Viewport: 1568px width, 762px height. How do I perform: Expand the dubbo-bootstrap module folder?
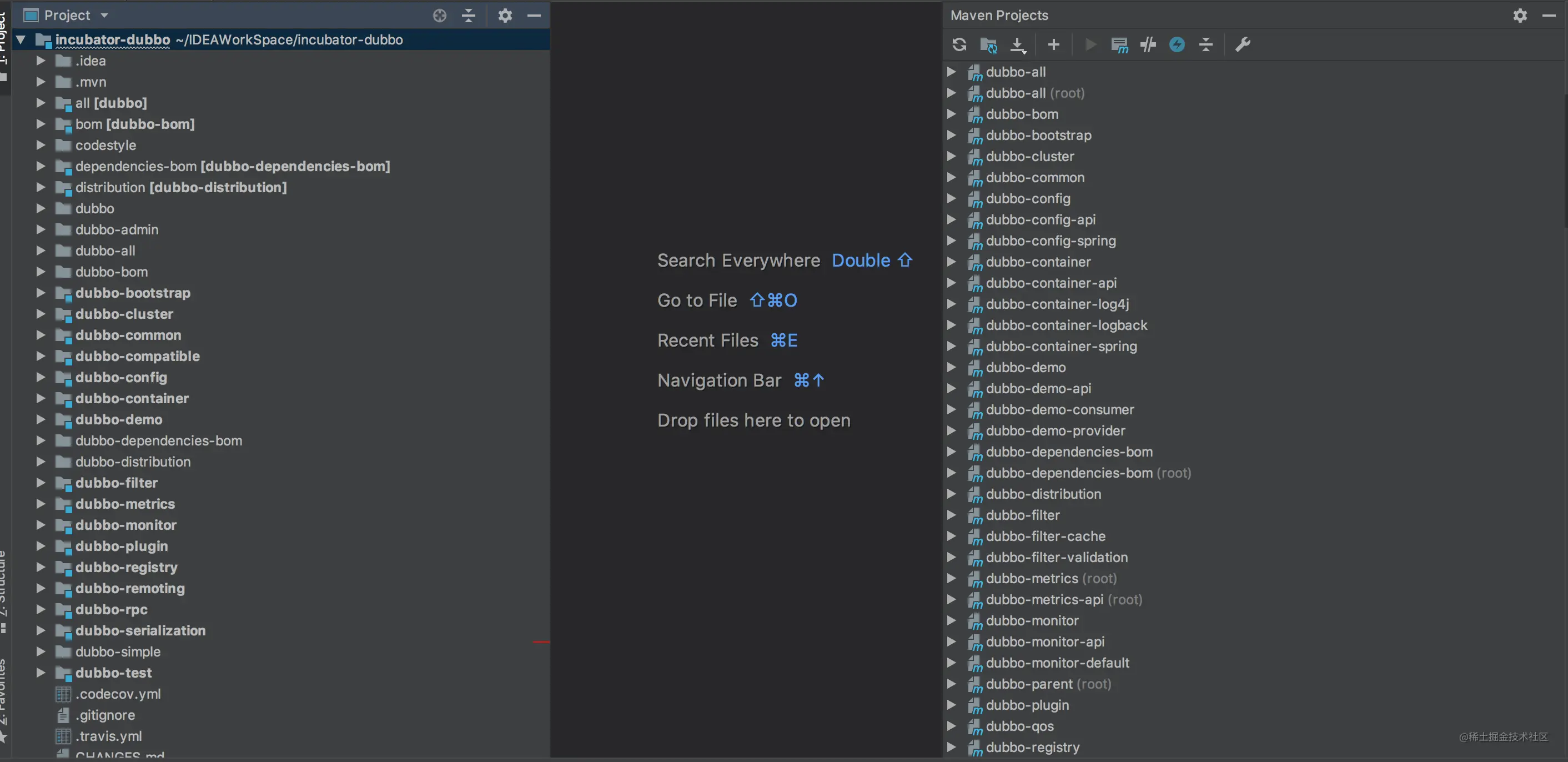(40, 293)
